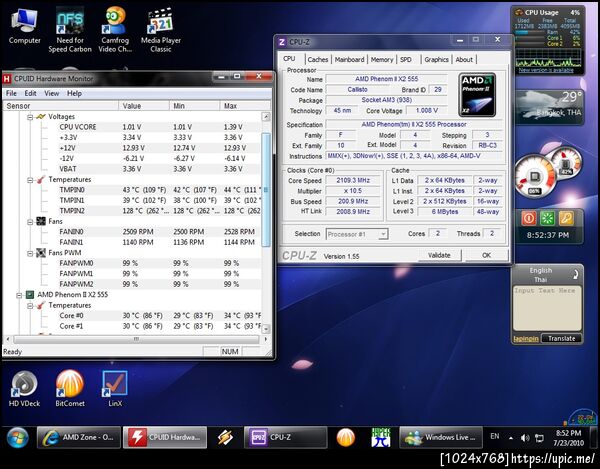This screenshot has height=469, width=600.
Task: Open Windows Live Messenger taskbar item
Action: [441, 437]
